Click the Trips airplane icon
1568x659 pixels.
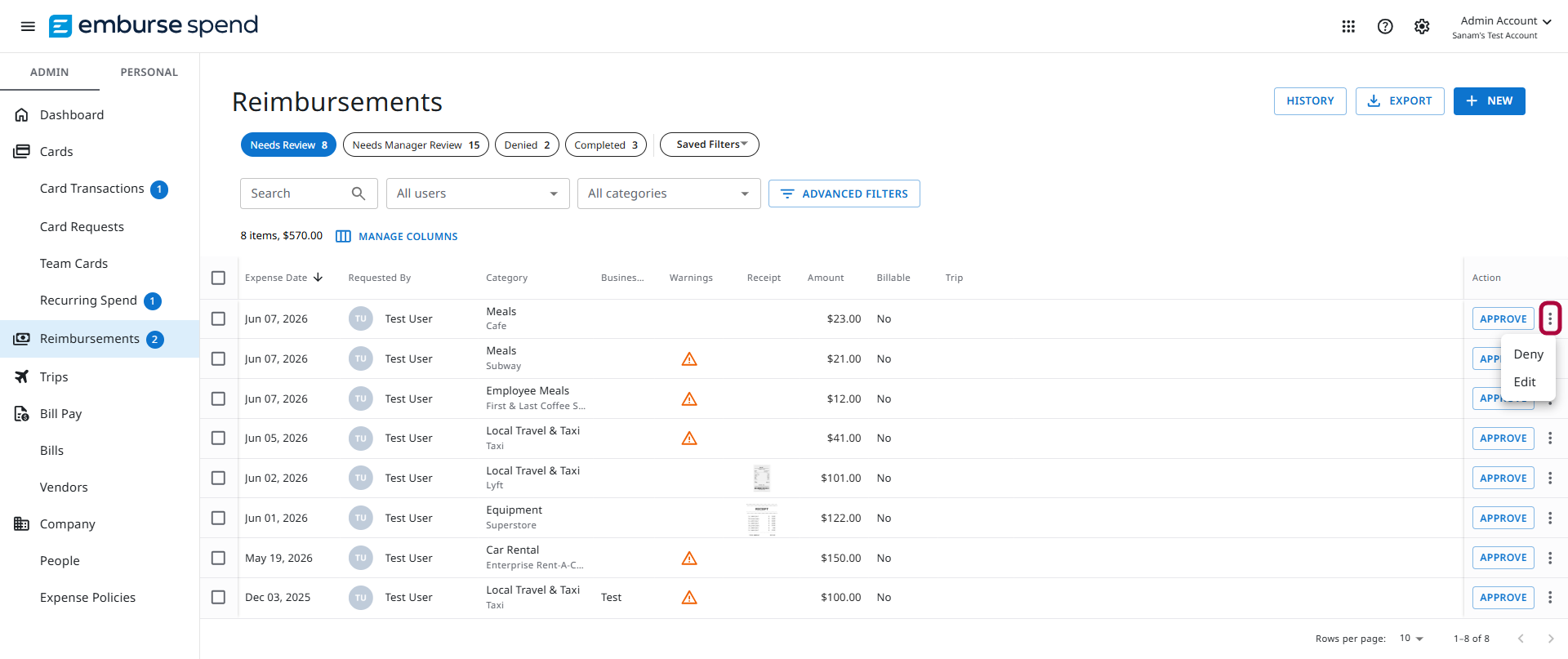tap(22, 377)
